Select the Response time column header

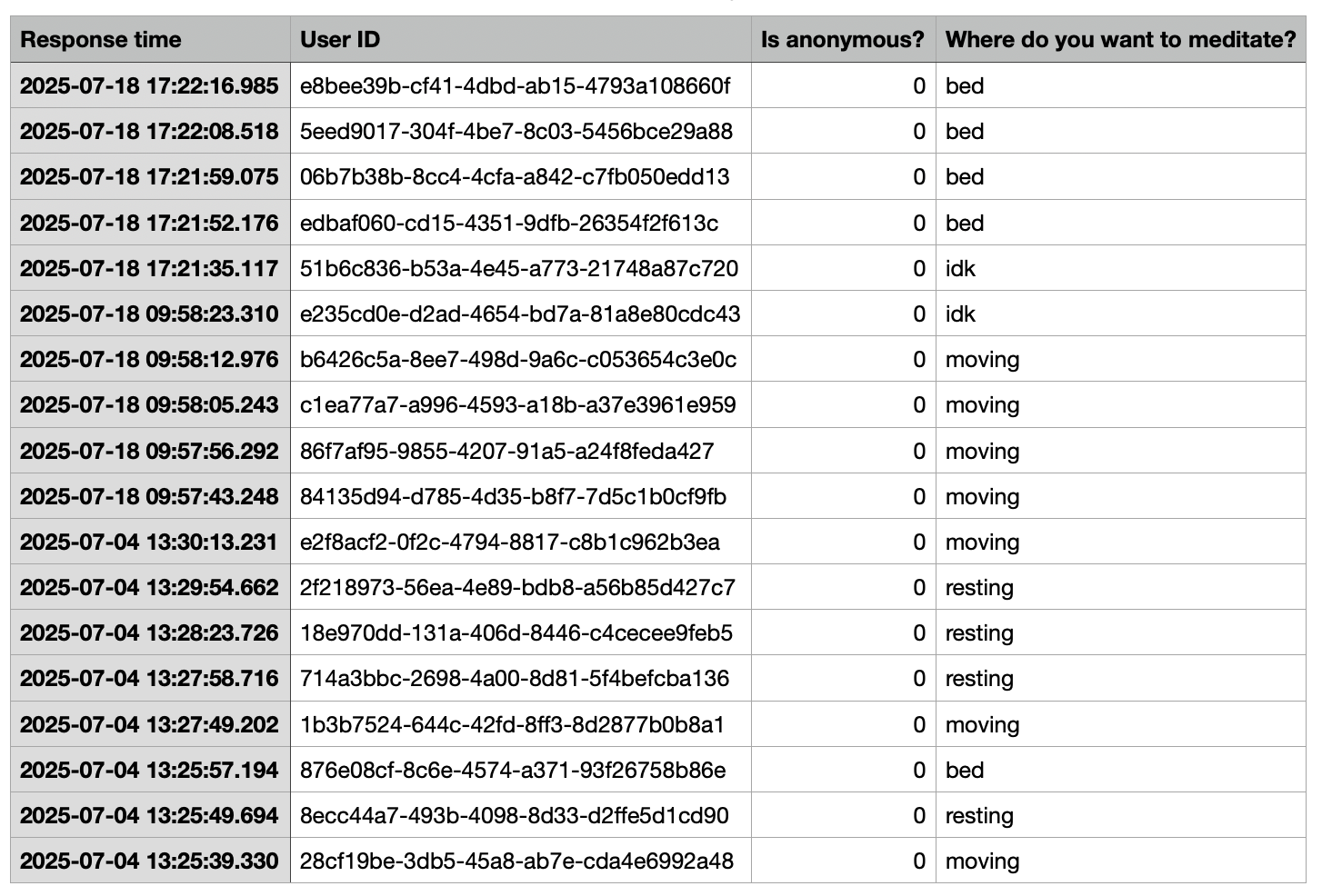(x=150, y=39)
